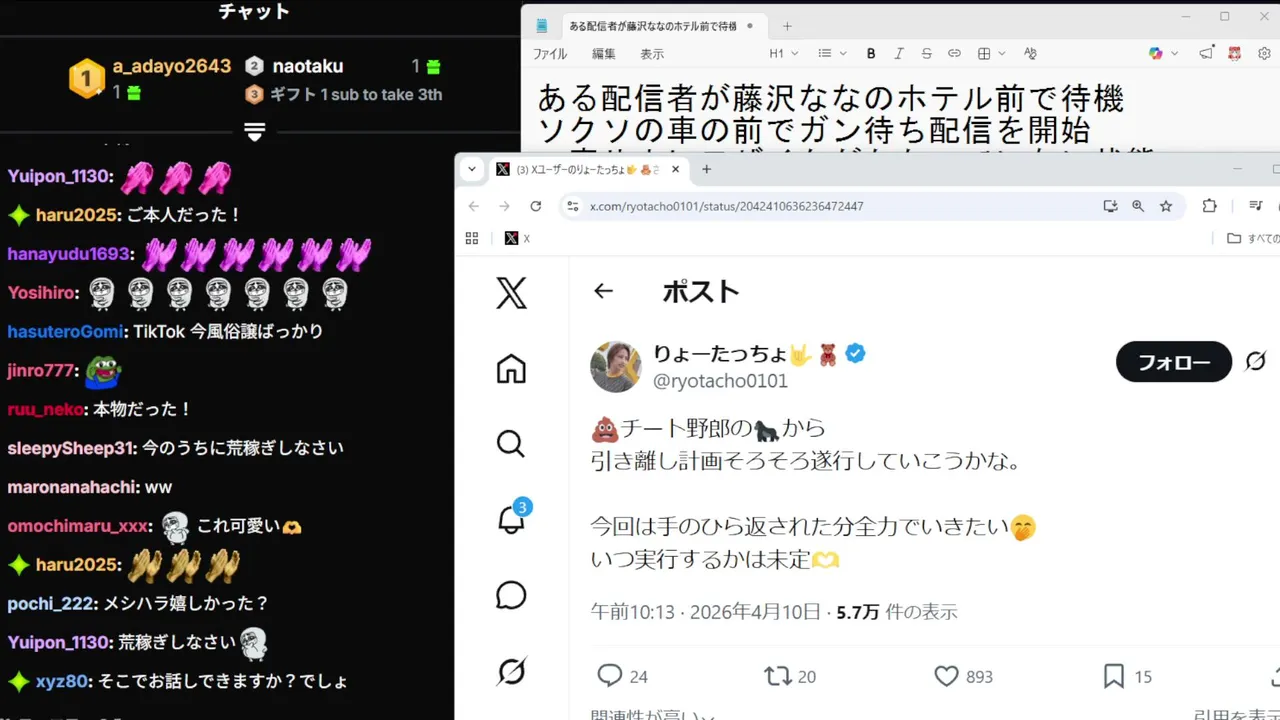Viewport: 1280px width, 720px height.
Task: Click the X logo in the sidebar
Action: (511, 293)
